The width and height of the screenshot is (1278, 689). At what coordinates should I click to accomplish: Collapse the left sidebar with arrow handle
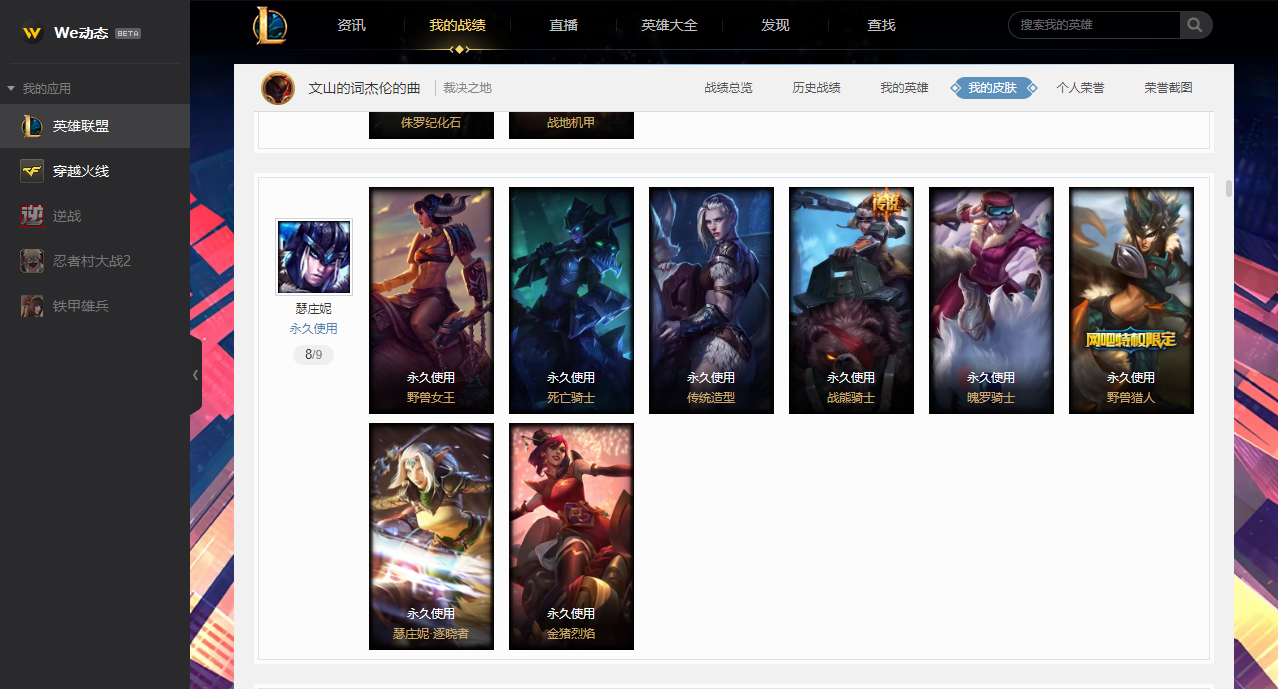pyautogui.click(x=195, y=375)
